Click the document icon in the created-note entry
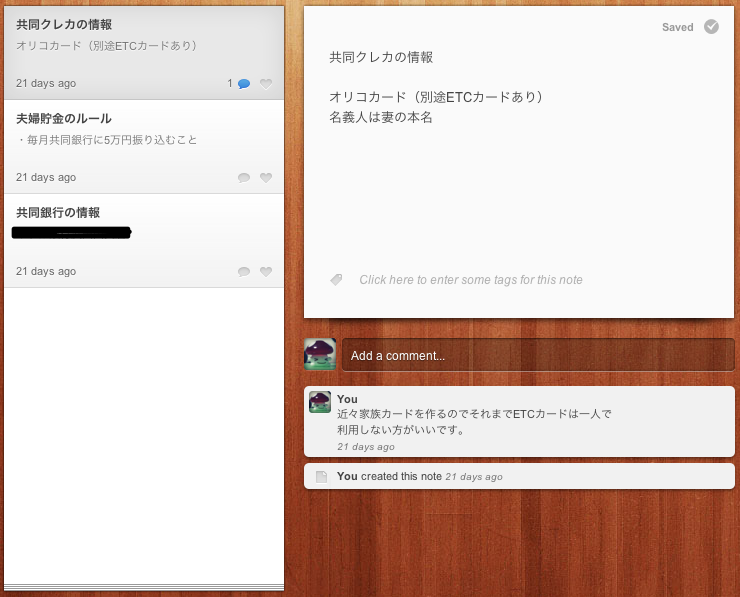 (321, 477)
